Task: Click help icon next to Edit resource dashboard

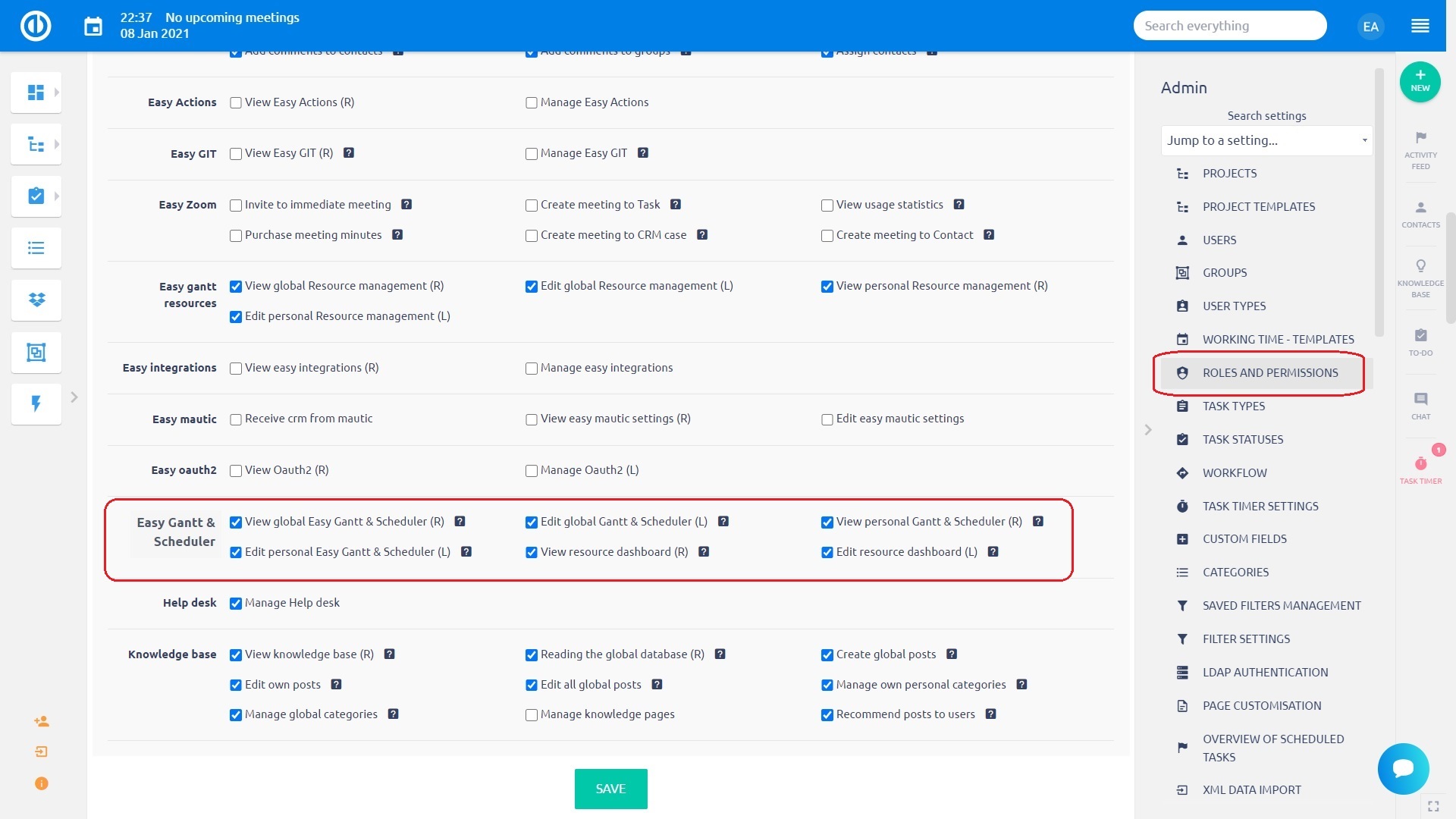Action: pos(993,552)
